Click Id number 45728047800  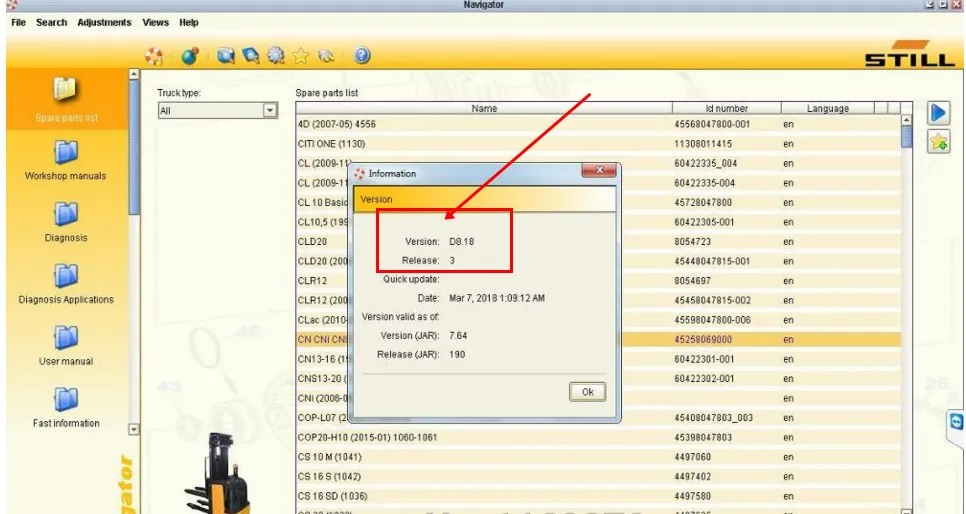(703, 202)
